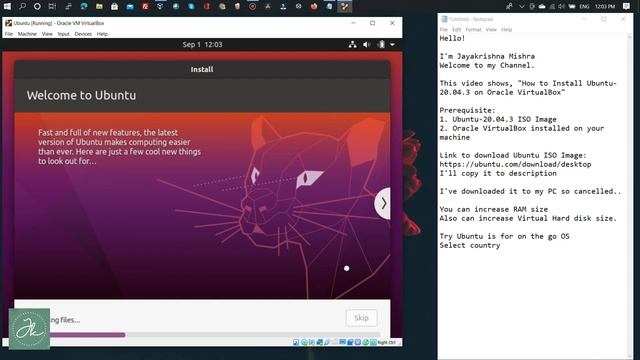Screen dimensions: 640x360
Task: Open VirtualBox Devices menu
Action: point(83,34)
